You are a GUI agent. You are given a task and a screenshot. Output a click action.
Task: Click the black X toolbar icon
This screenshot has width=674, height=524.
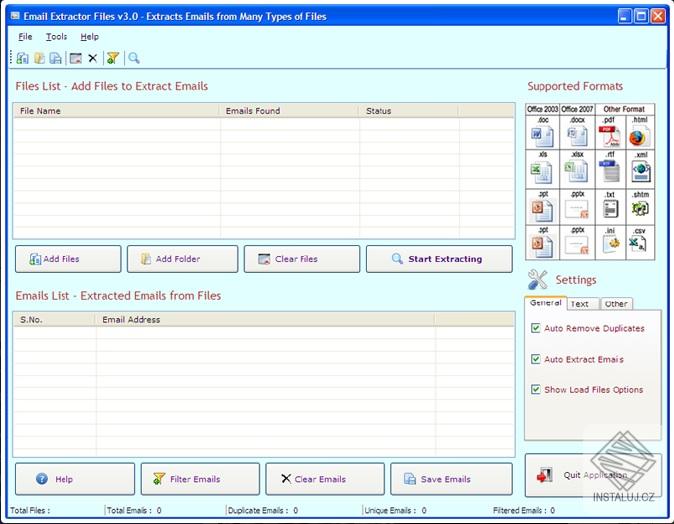click(x=92, y=58)
